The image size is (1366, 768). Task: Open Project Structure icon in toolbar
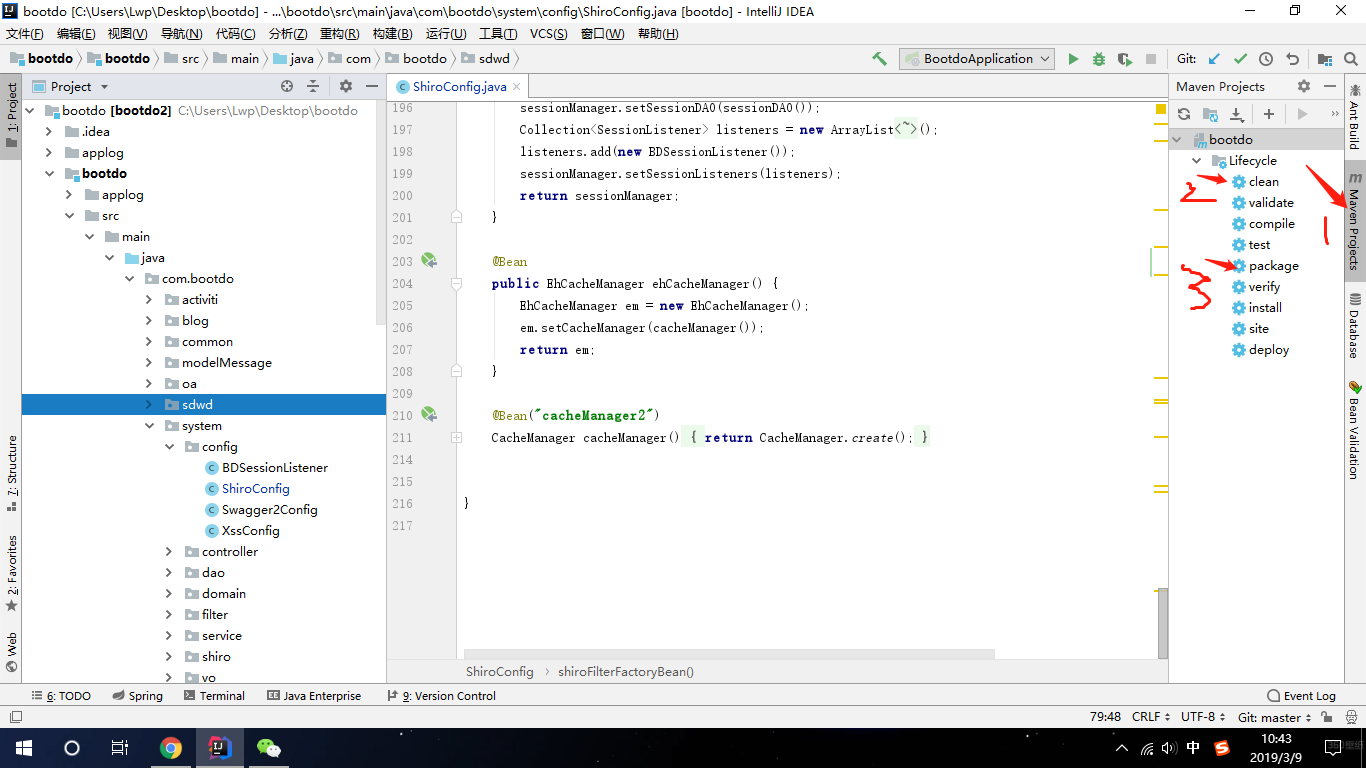pos(1325,59)
